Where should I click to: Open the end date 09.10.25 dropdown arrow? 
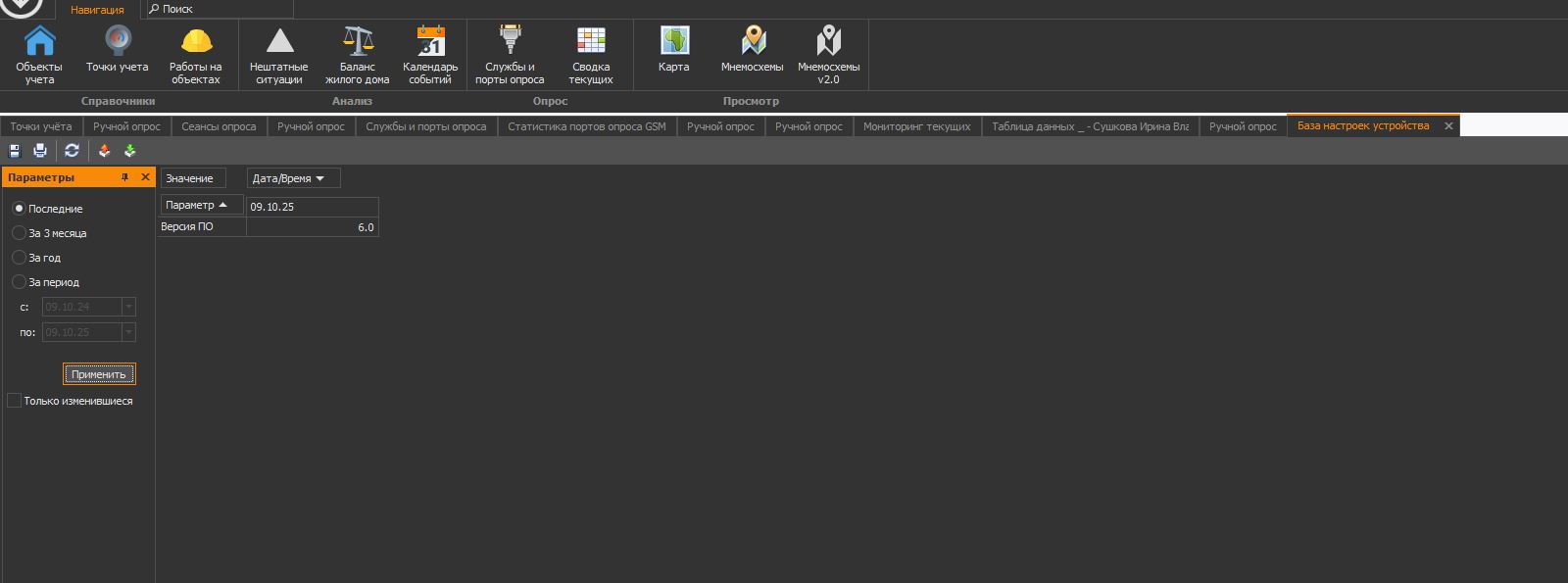coord(127,333)
